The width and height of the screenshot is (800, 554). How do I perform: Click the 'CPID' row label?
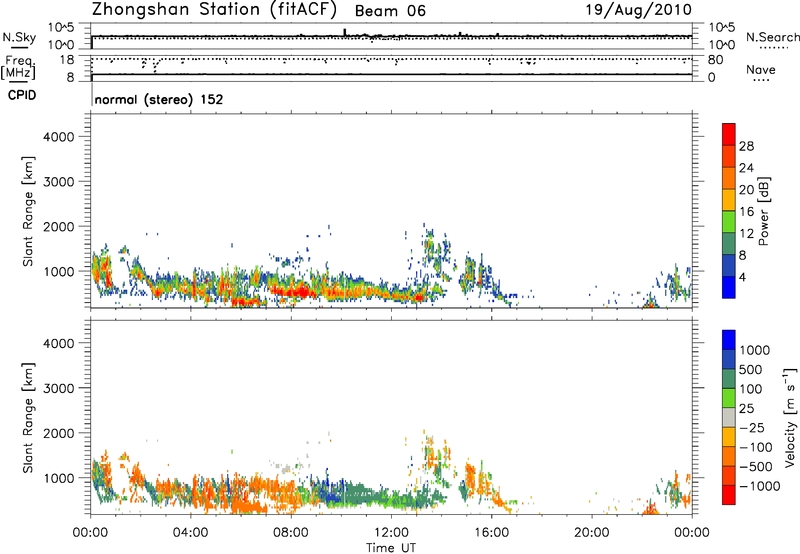(22, 95)
